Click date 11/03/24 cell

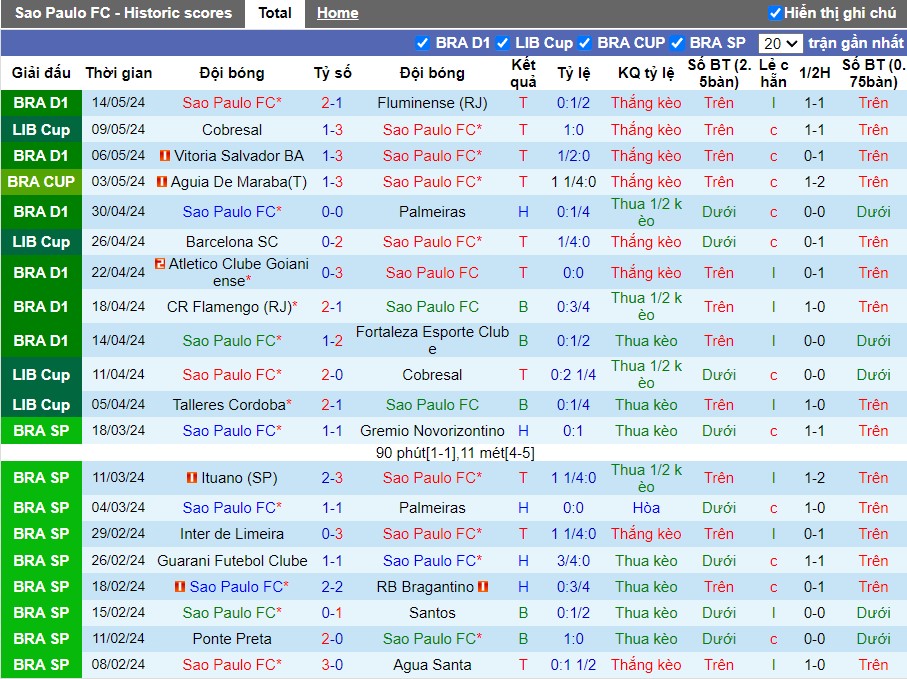119,478
